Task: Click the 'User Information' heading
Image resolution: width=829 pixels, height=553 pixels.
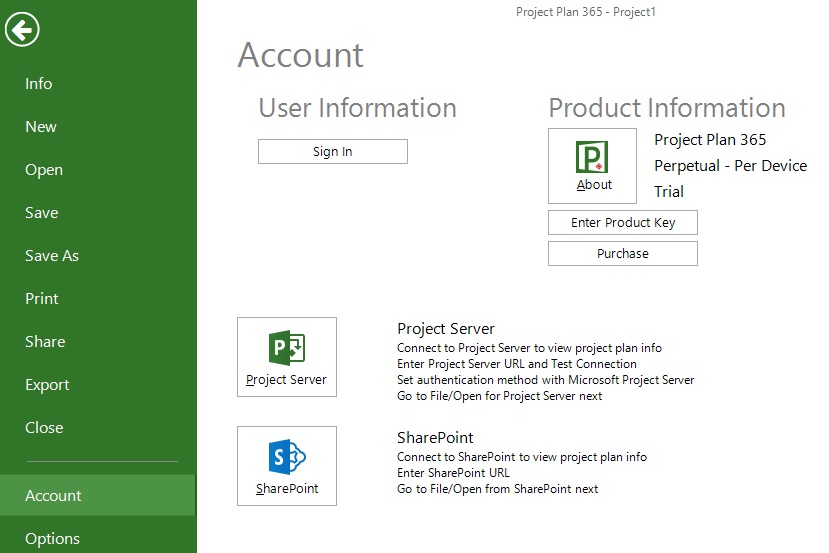Action: coord(357,108)
